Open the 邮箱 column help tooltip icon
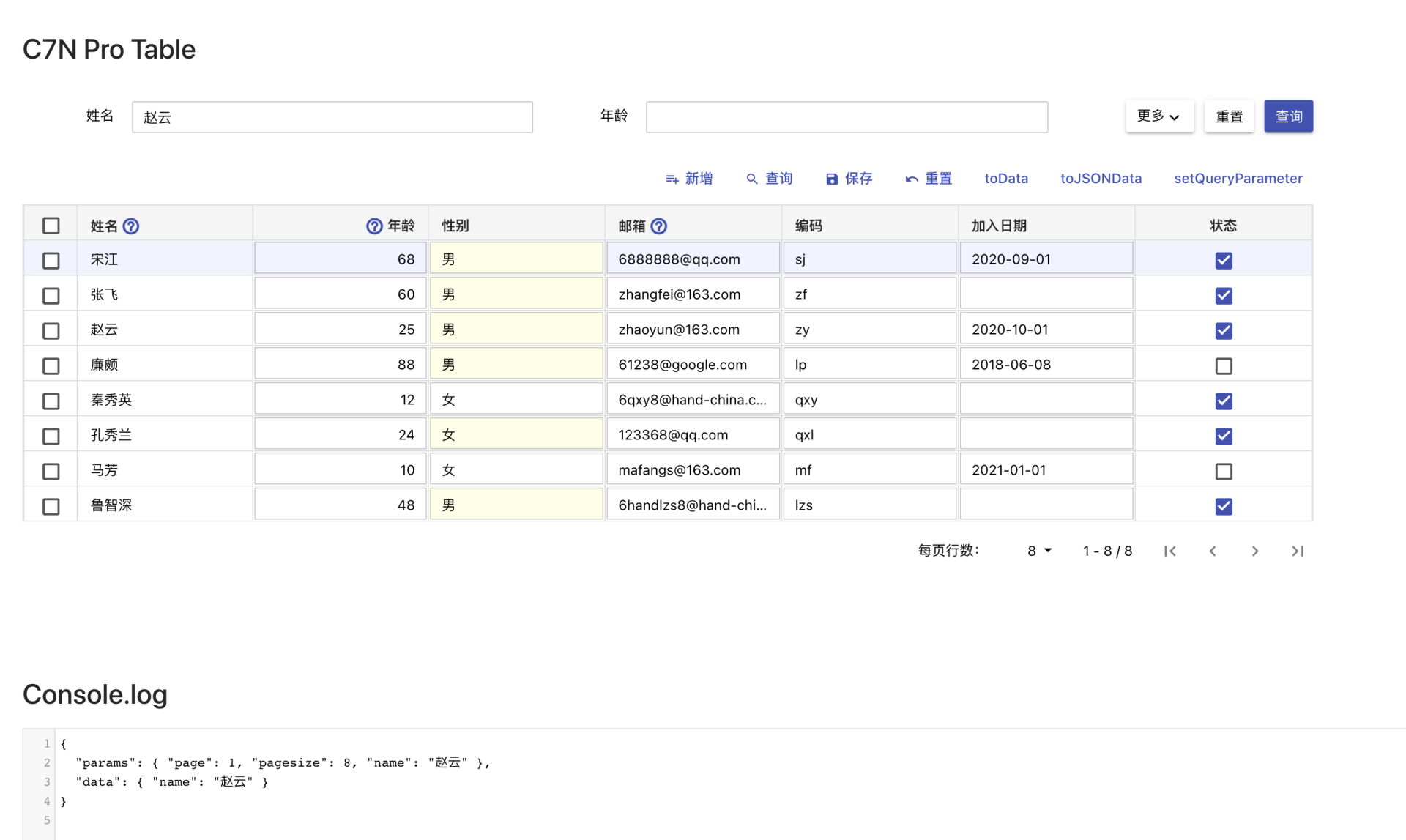The width and height of the screenshot is (1406, 840). (x=659, y=226)
